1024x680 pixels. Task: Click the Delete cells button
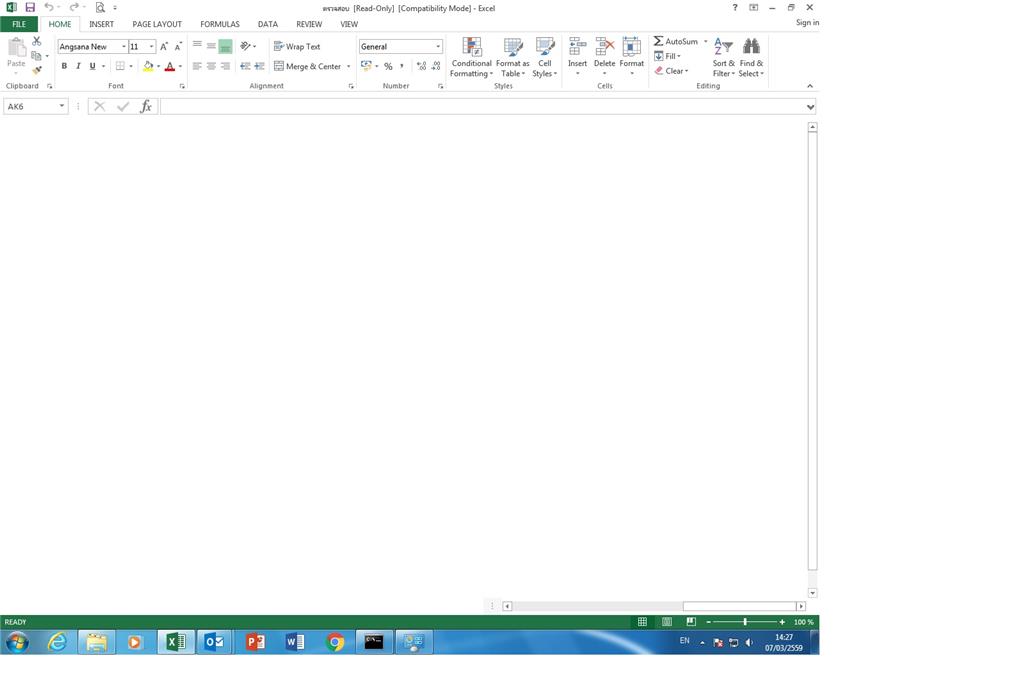604,56
